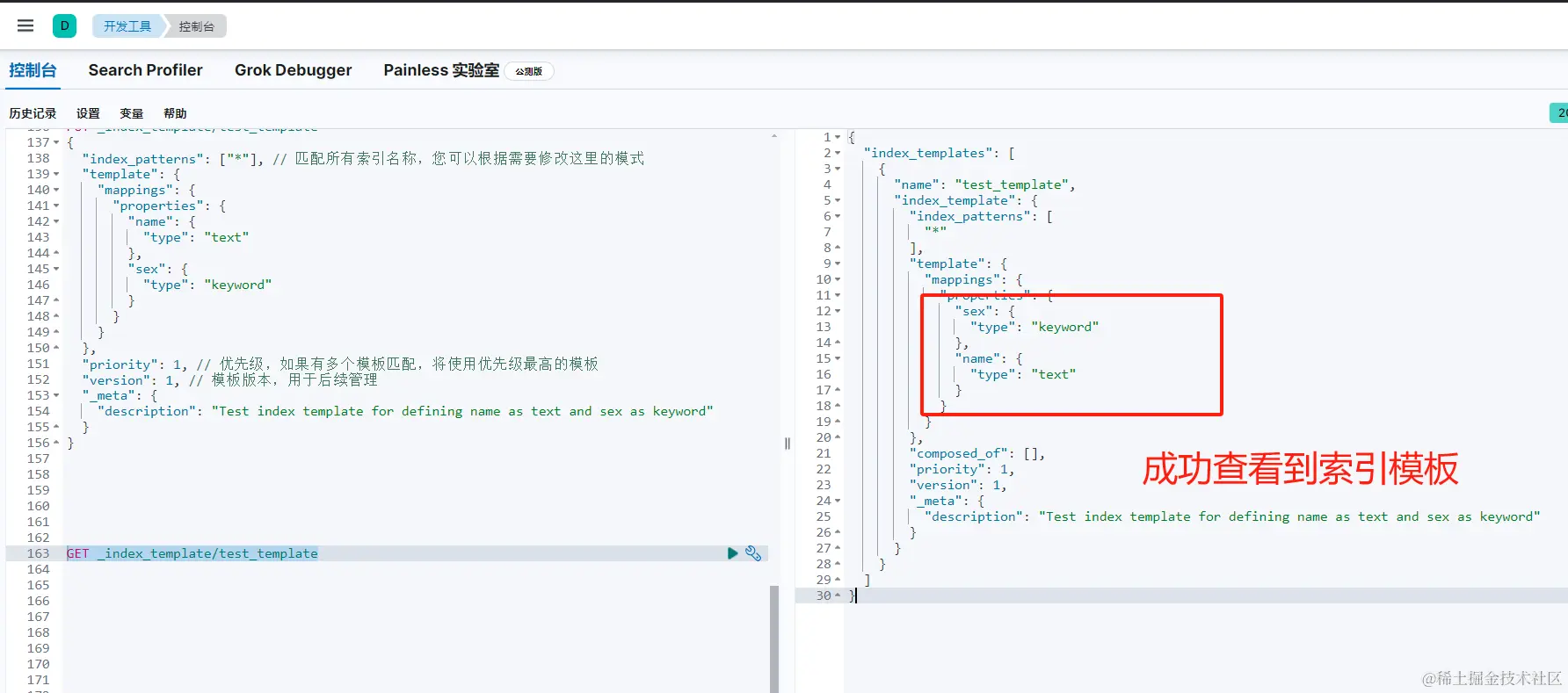Open 设置 console settings
1568x693 pixels.
88,113
